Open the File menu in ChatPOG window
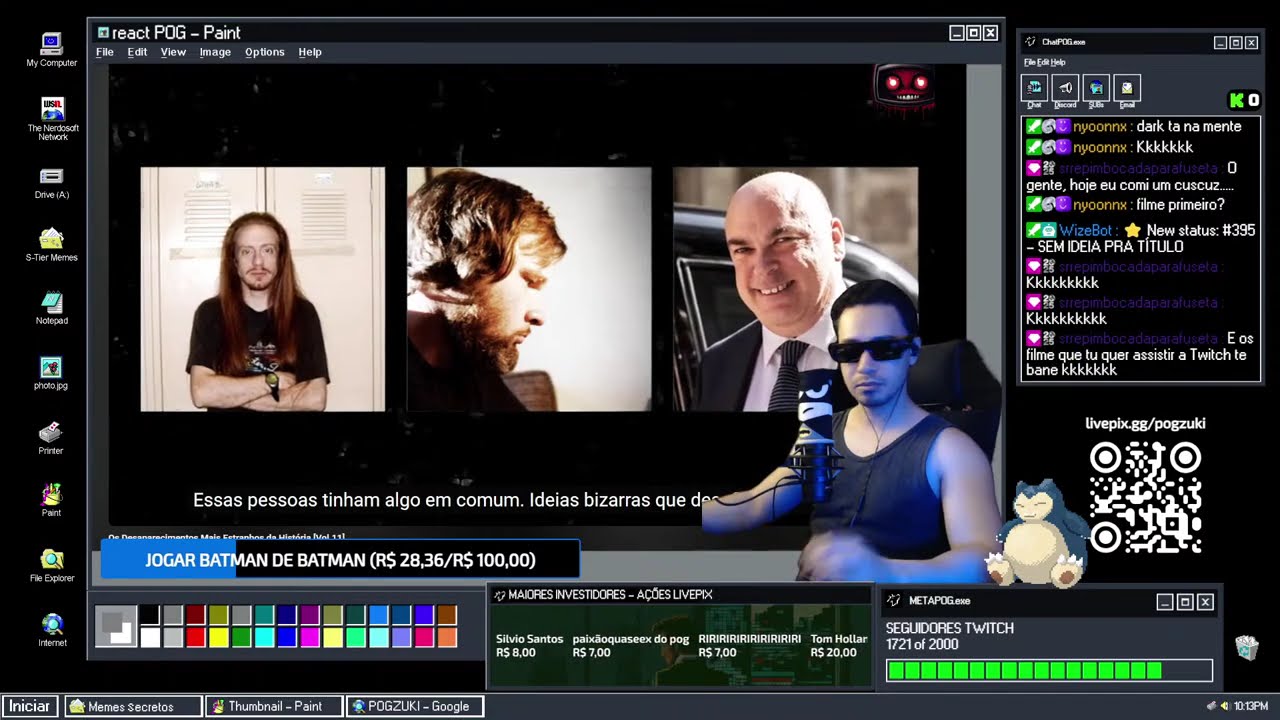The image size is (1280, 720). coord(1029,63)
